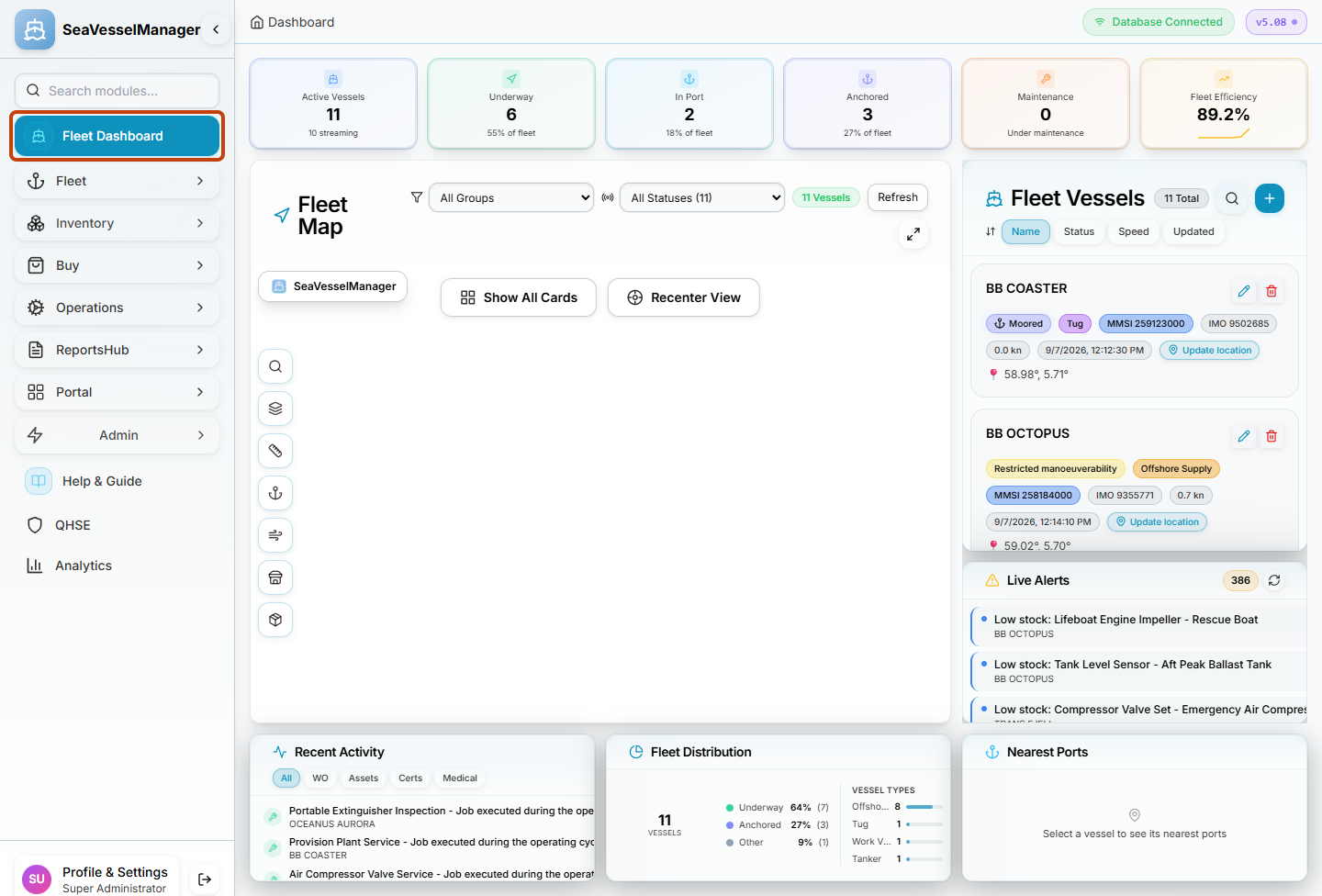1322x896 pixels.
Task: Filter Recent Activity by Certs
Action: point(410,778)
